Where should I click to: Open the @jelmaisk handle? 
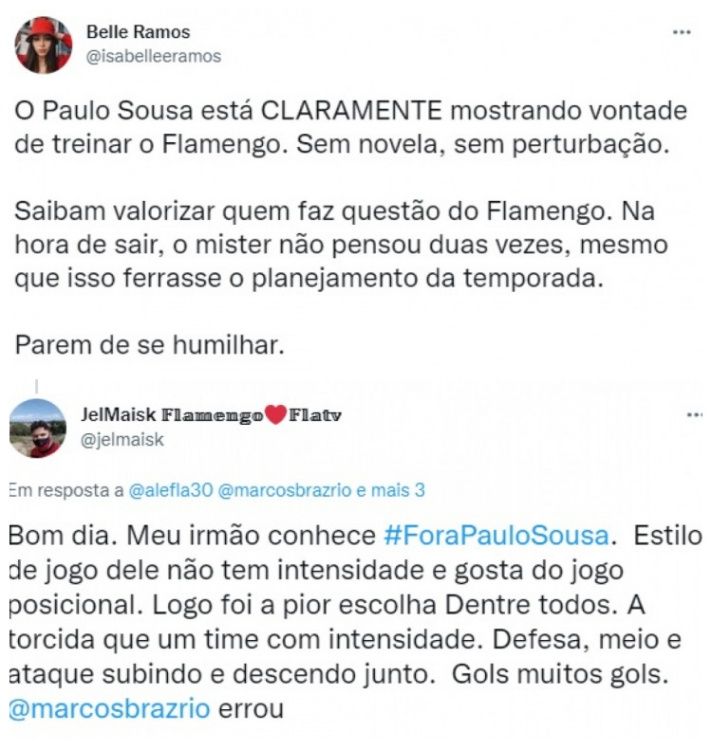tap(122, 439)
